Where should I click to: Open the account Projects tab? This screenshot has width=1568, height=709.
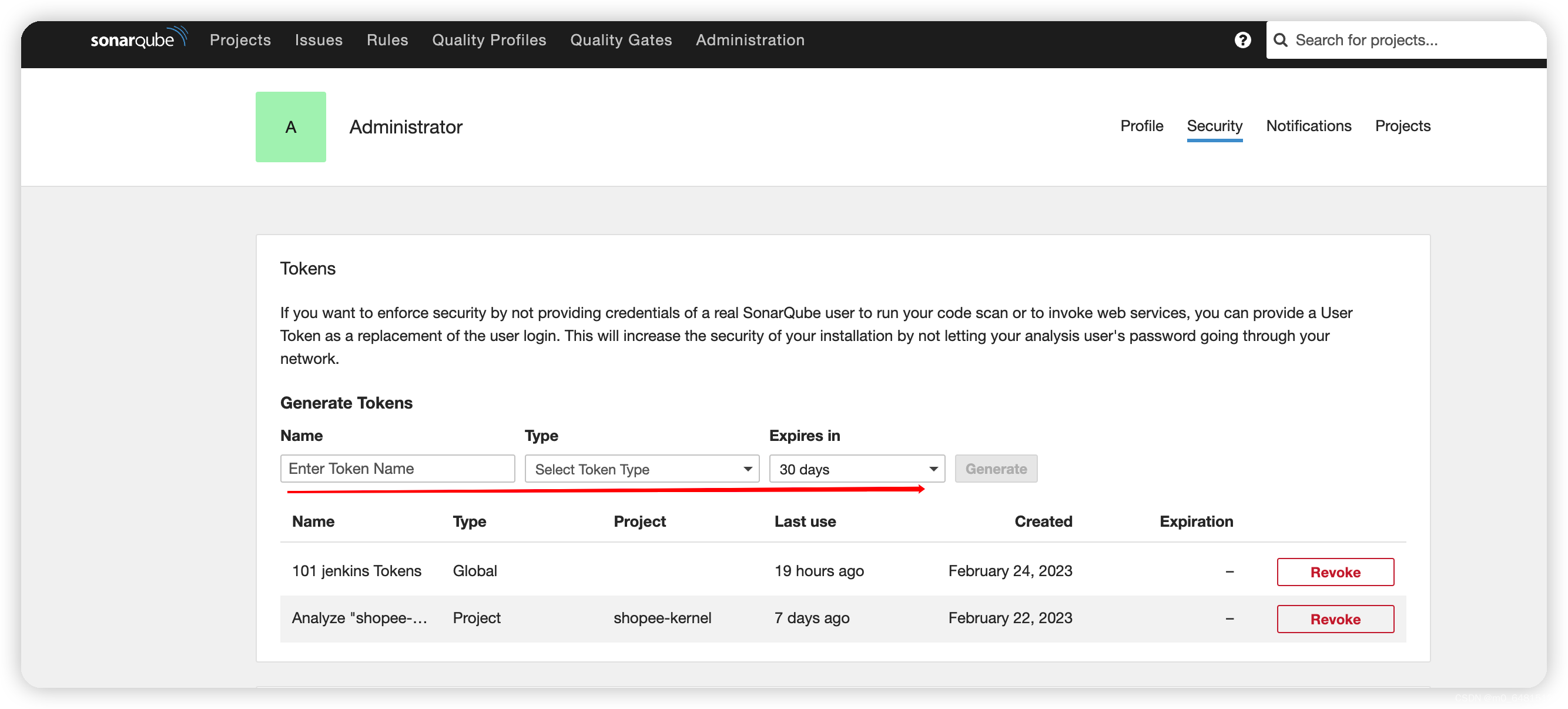click(x=1402, y=126)
